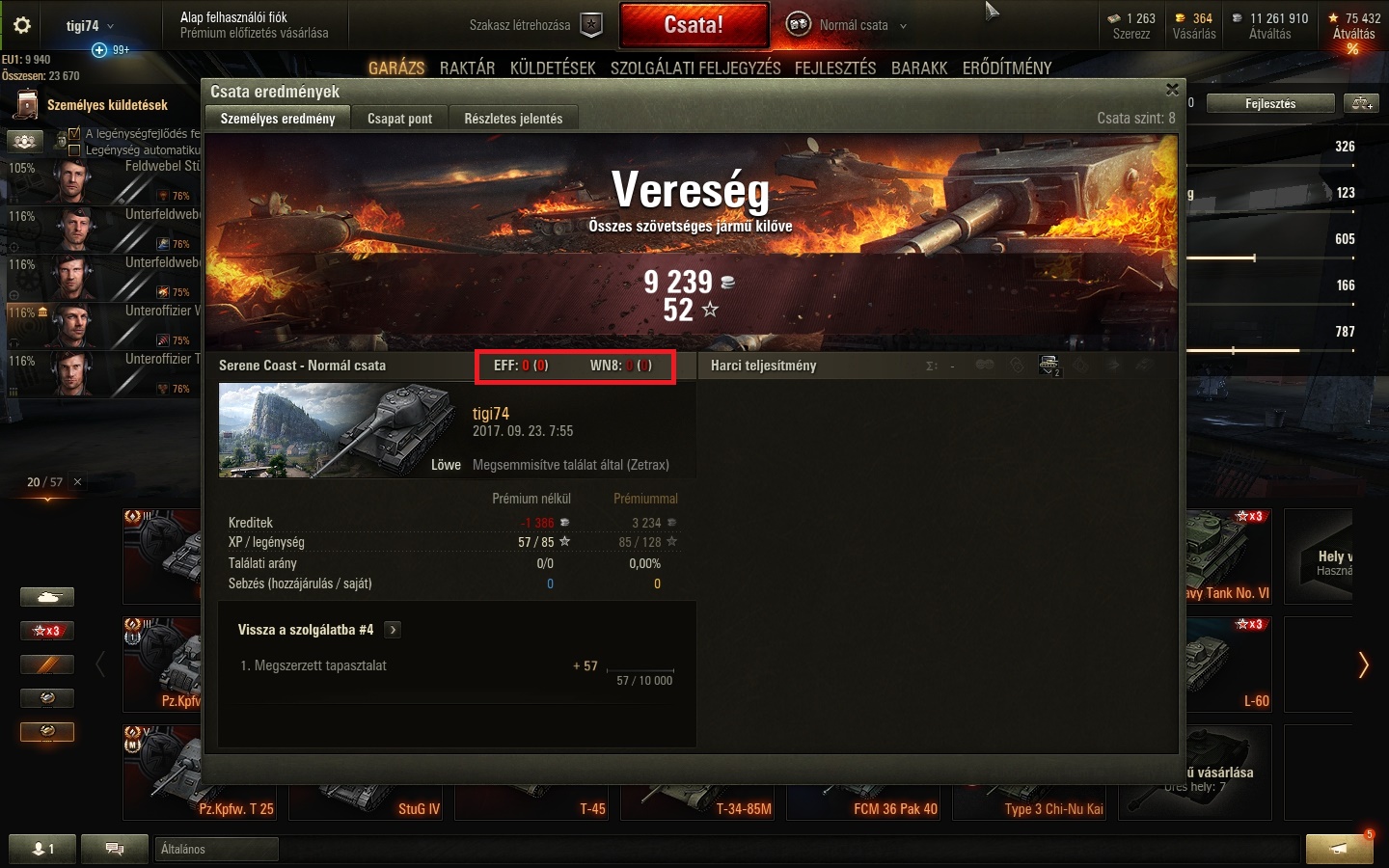Screen dimensions: 1389x868
Task: Apply the tank type carousel filter
Action: coord(47,597)
